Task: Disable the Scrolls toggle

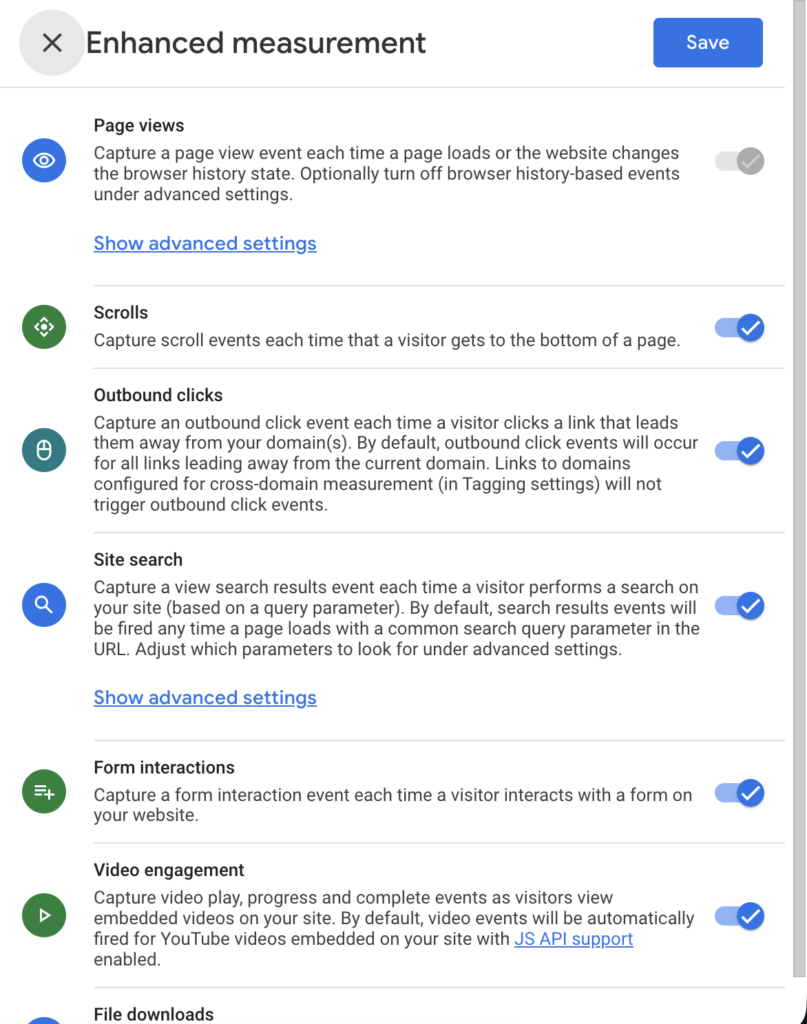Action: coord(740,327)
